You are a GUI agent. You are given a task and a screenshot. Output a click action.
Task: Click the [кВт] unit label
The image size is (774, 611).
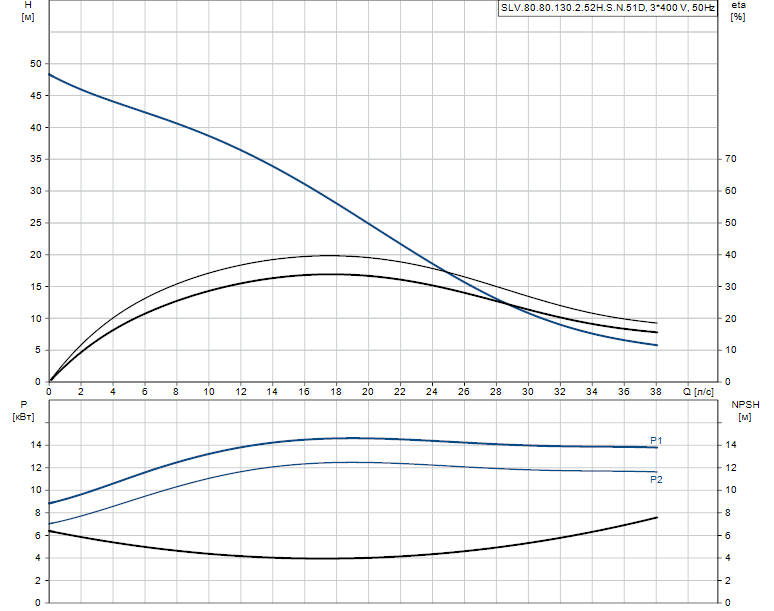coord(23,417)
